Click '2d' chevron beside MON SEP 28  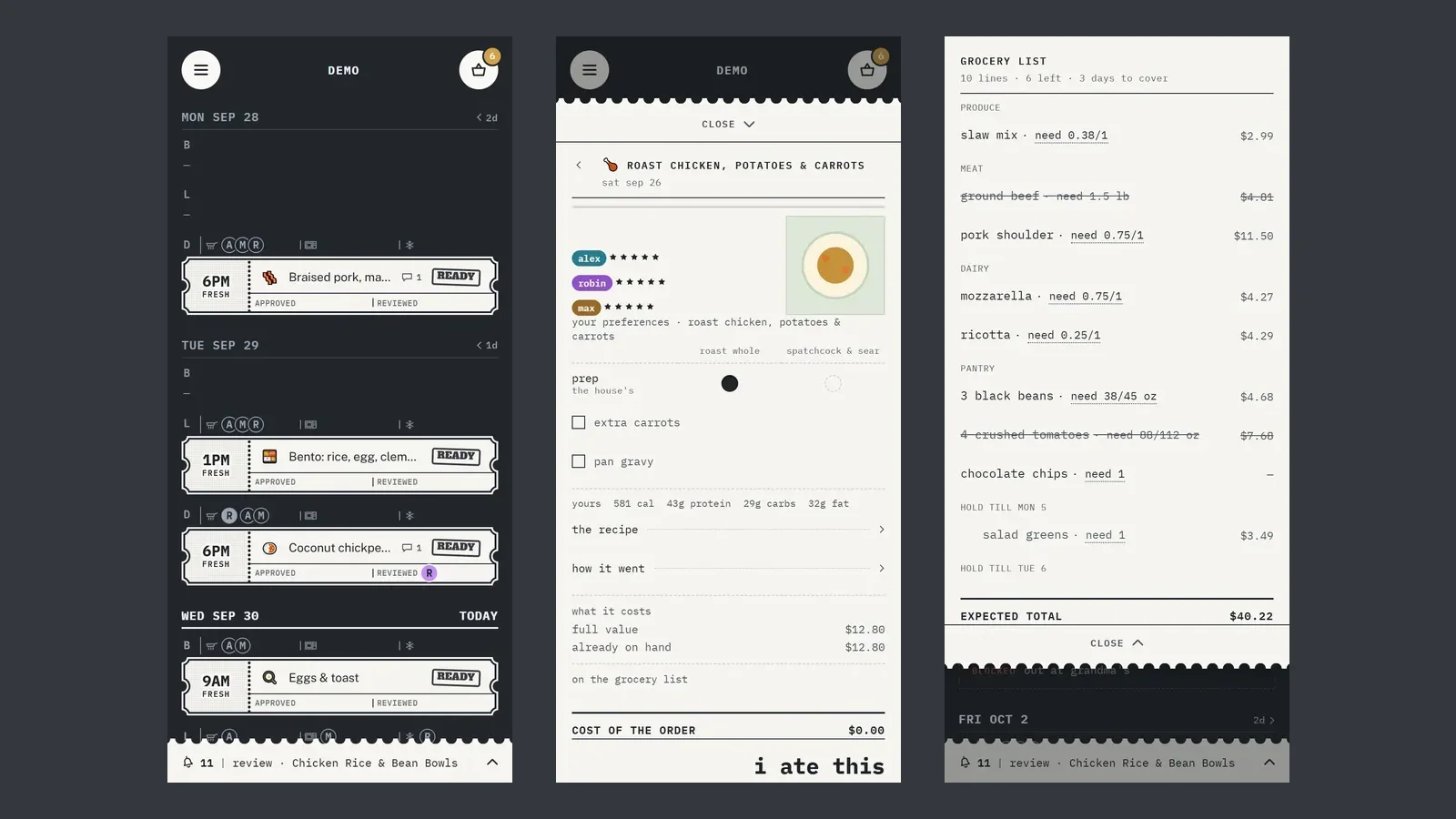click(487, 117)
